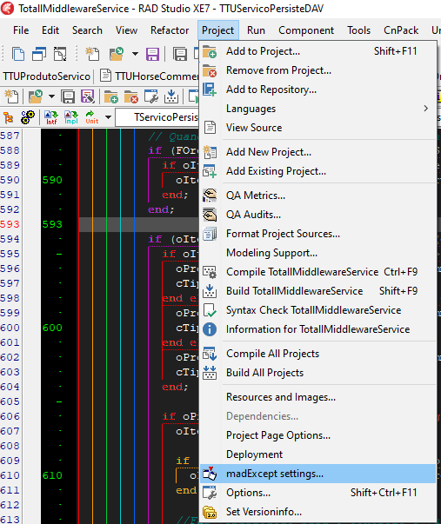Image resolution: width=441 pixels, height=524 pixels.
Task: Open the Component menu
Action: click(x=306, y=30)
